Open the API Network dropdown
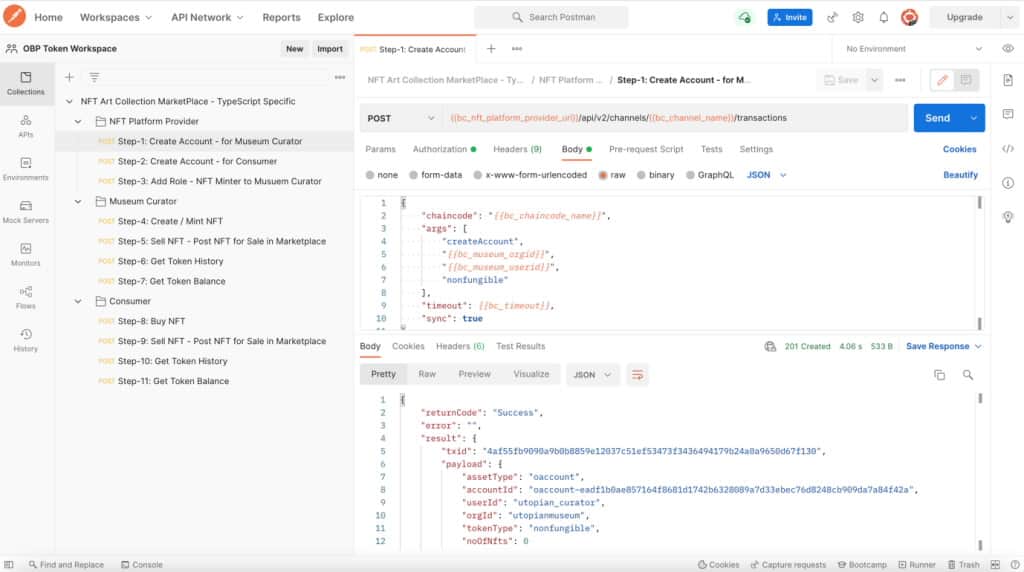Image resolution: width=1024 pixels, height=572 pixels. click(x=207, y=18)
